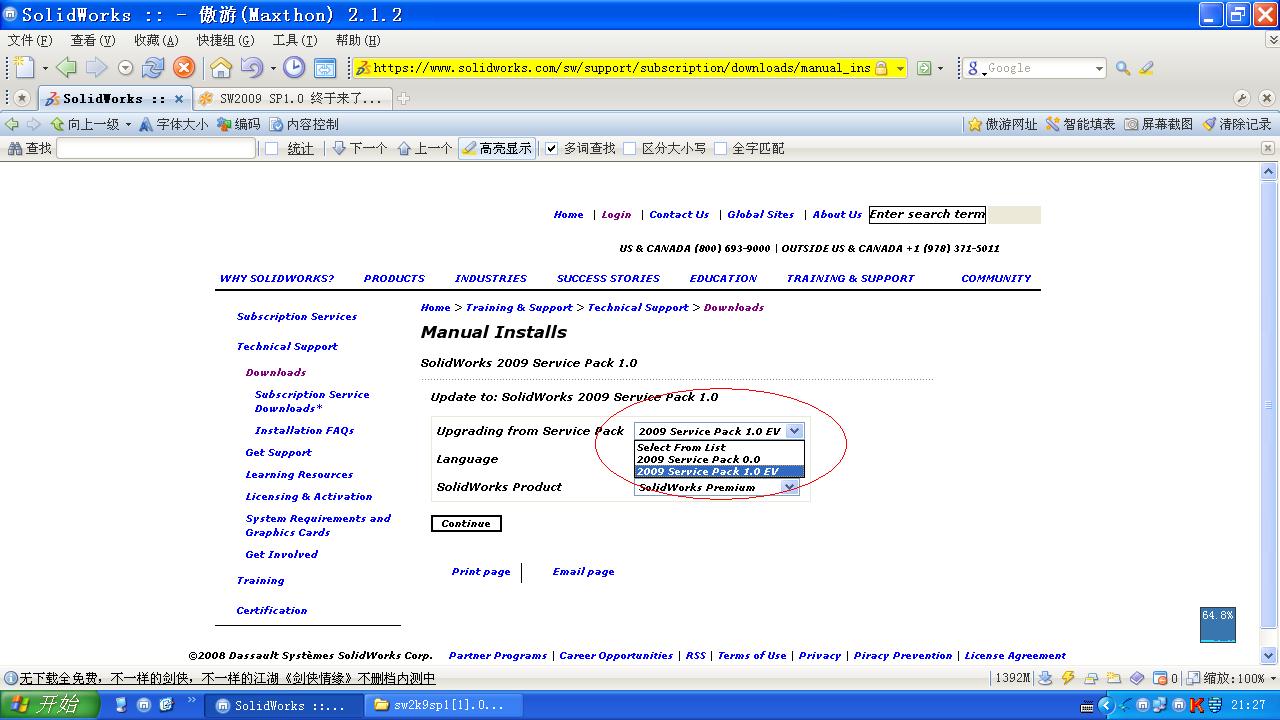Close the find bar with its X
1280x720 pixels.
(1268, 148)
